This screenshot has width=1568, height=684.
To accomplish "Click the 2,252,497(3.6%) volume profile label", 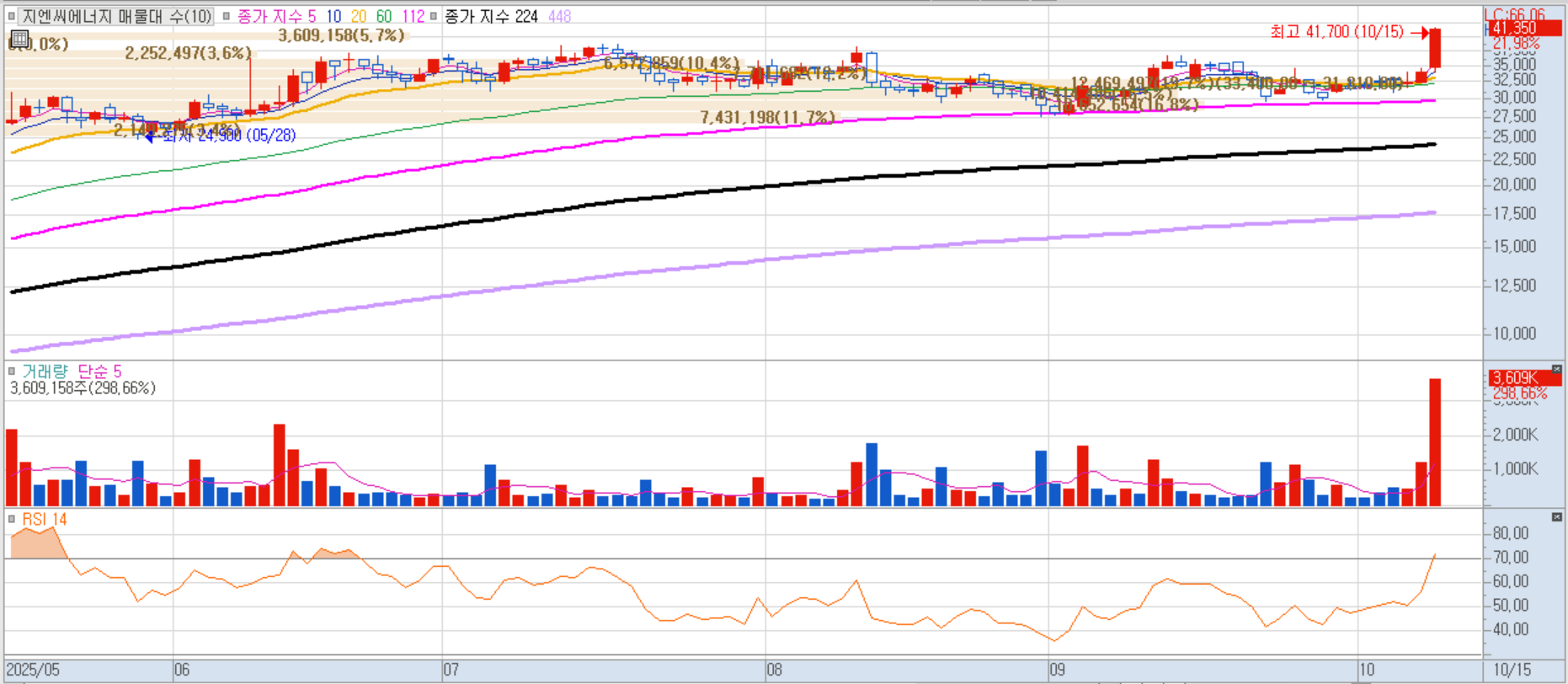I will pos(189,53).
